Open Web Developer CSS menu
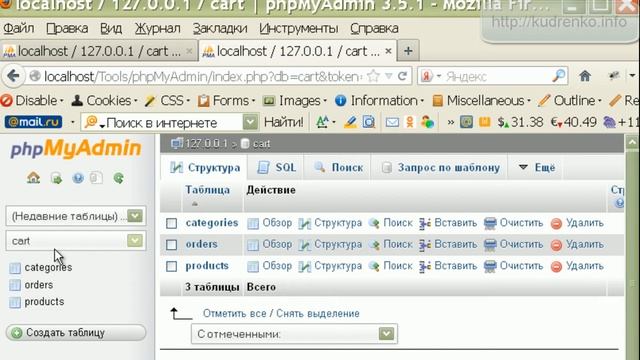 [167, 100]
